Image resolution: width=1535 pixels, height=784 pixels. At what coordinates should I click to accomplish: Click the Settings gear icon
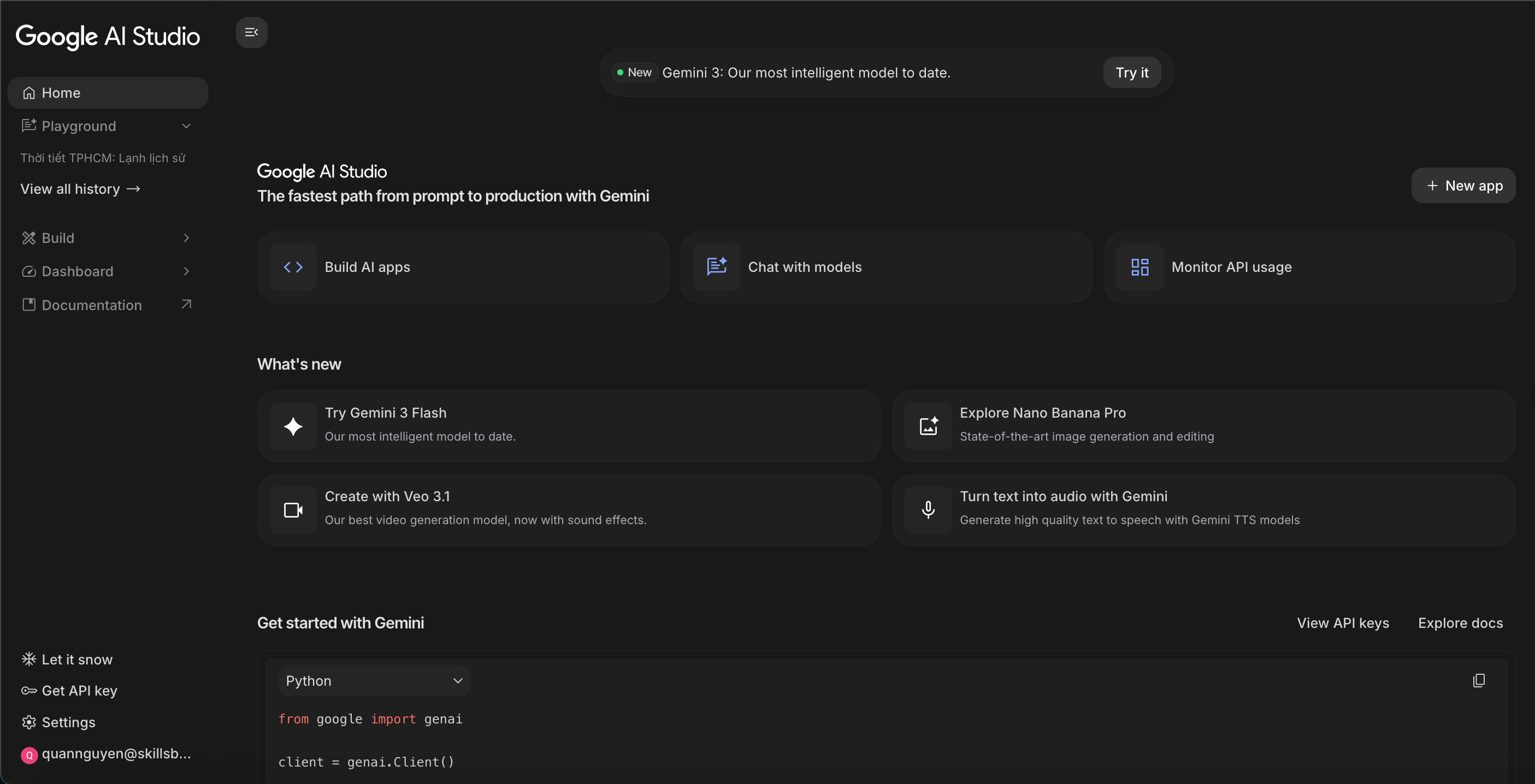[28, 722]
